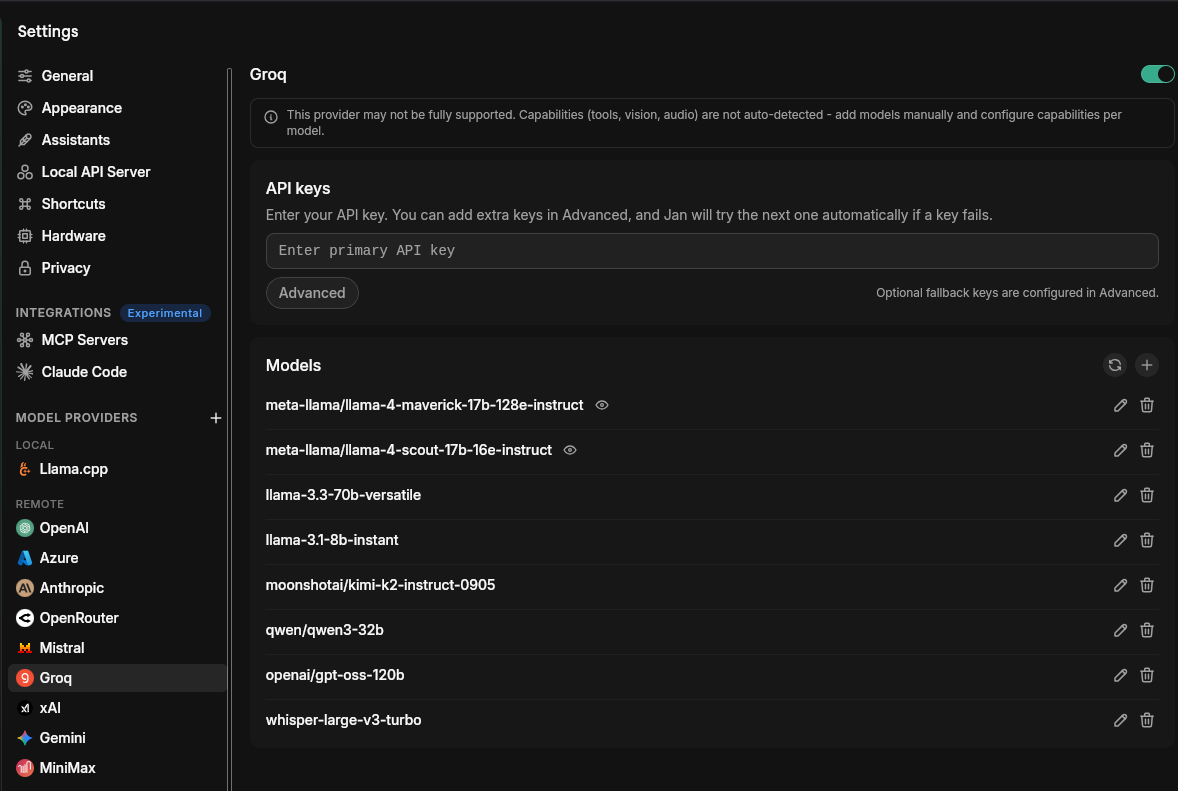
Task: Click the Experimental badge
Action: point(165,313)
